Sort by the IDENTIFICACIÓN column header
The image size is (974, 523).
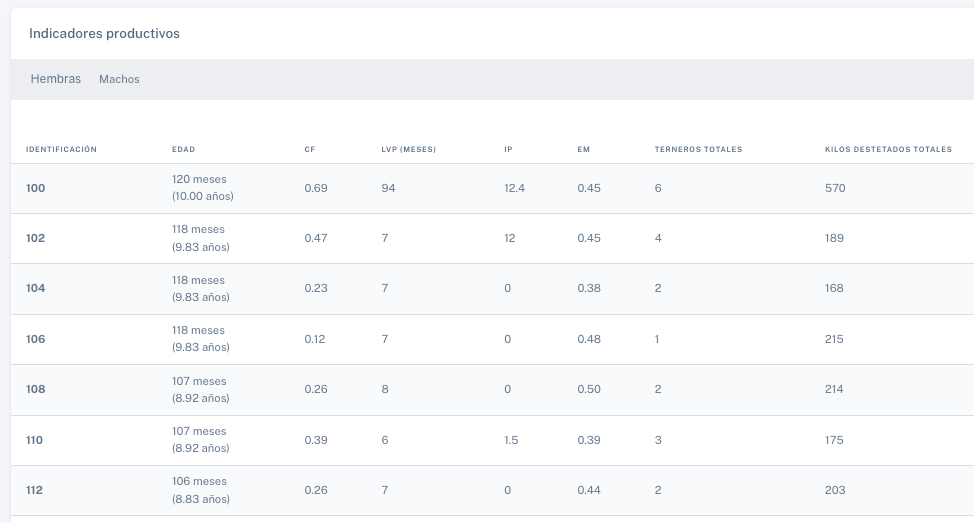[61, 149]
